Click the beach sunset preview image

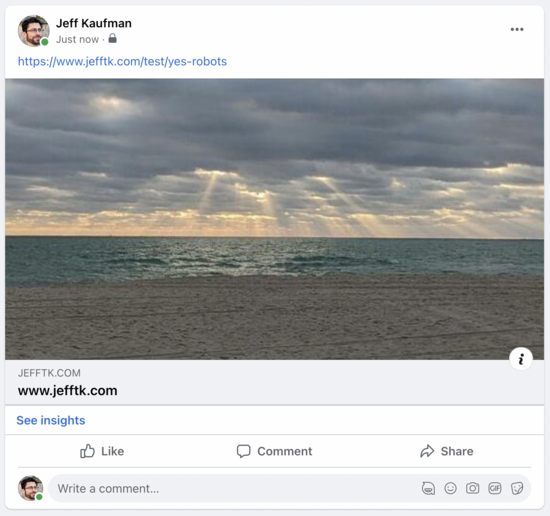tap(275, 219)
